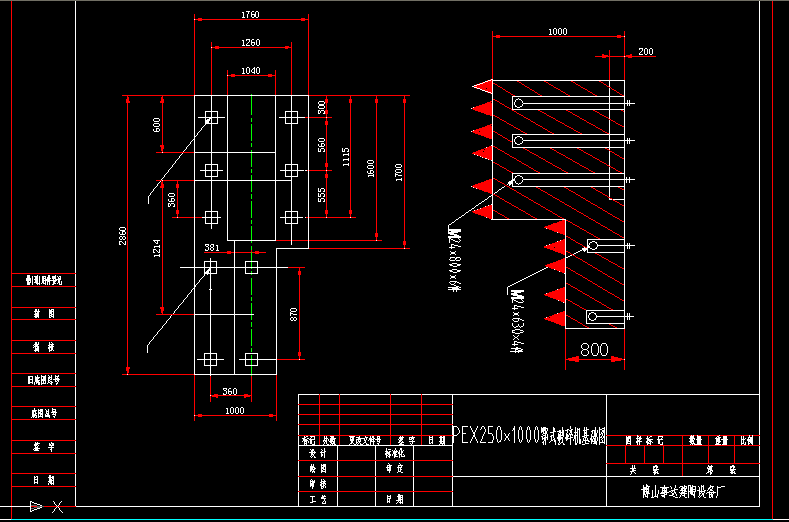Click the PEX250×1000 drawing title text

pyautogui.click(x=529, y=437)
